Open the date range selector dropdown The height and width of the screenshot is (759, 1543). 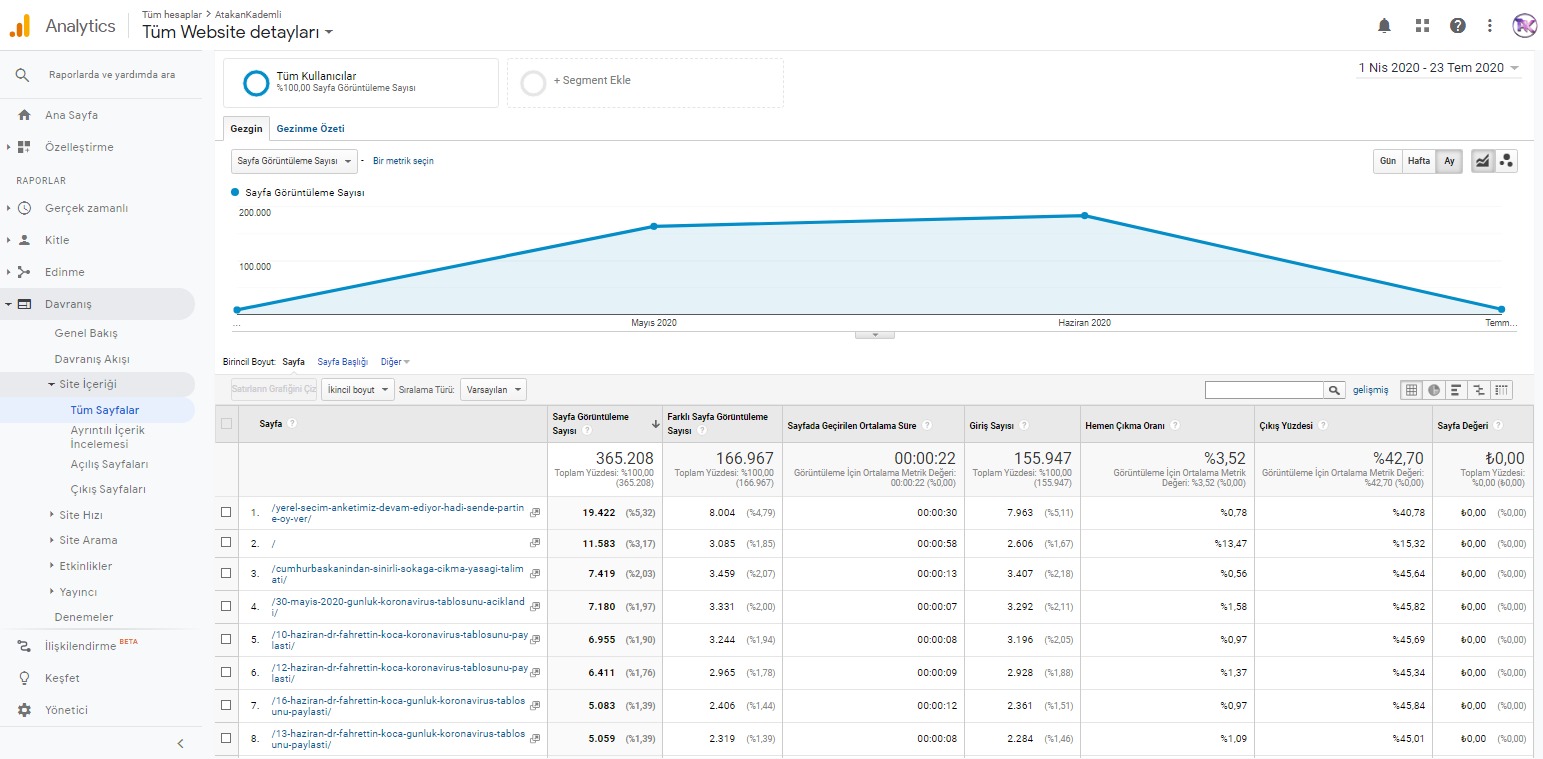click(x=1439, y=68)
